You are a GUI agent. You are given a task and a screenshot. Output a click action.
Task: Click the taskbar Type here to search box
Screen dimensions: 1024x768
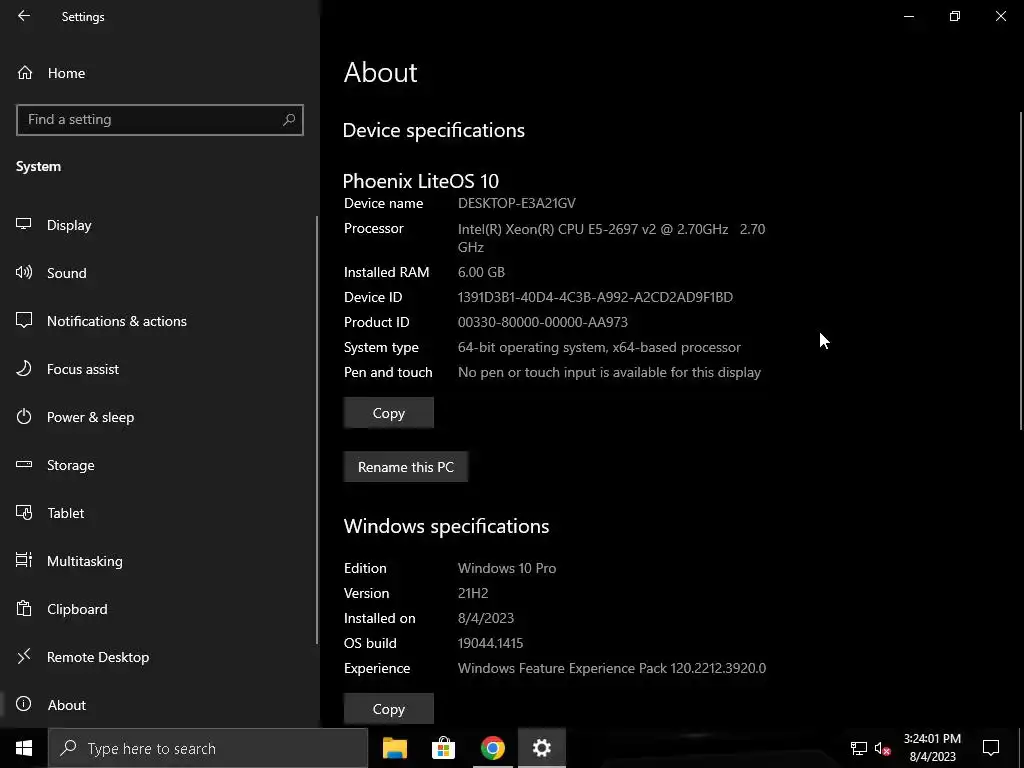coord(208,748)
